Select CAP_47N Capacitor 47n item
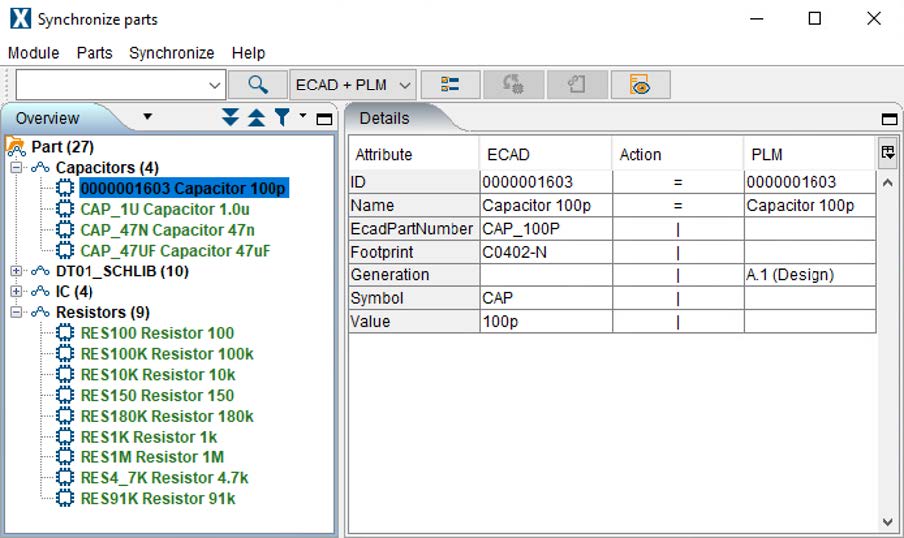This screenshot has height=538, width=904. tap(165, 230)
